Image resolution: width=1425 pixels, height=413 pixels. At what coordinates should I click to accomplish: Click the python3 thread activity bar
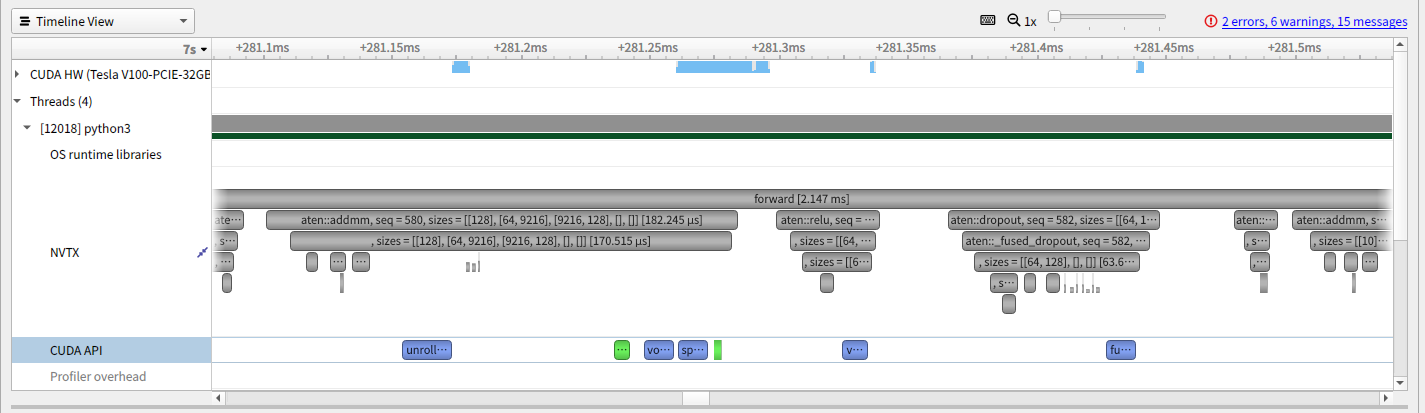click(x=801, y=124)
